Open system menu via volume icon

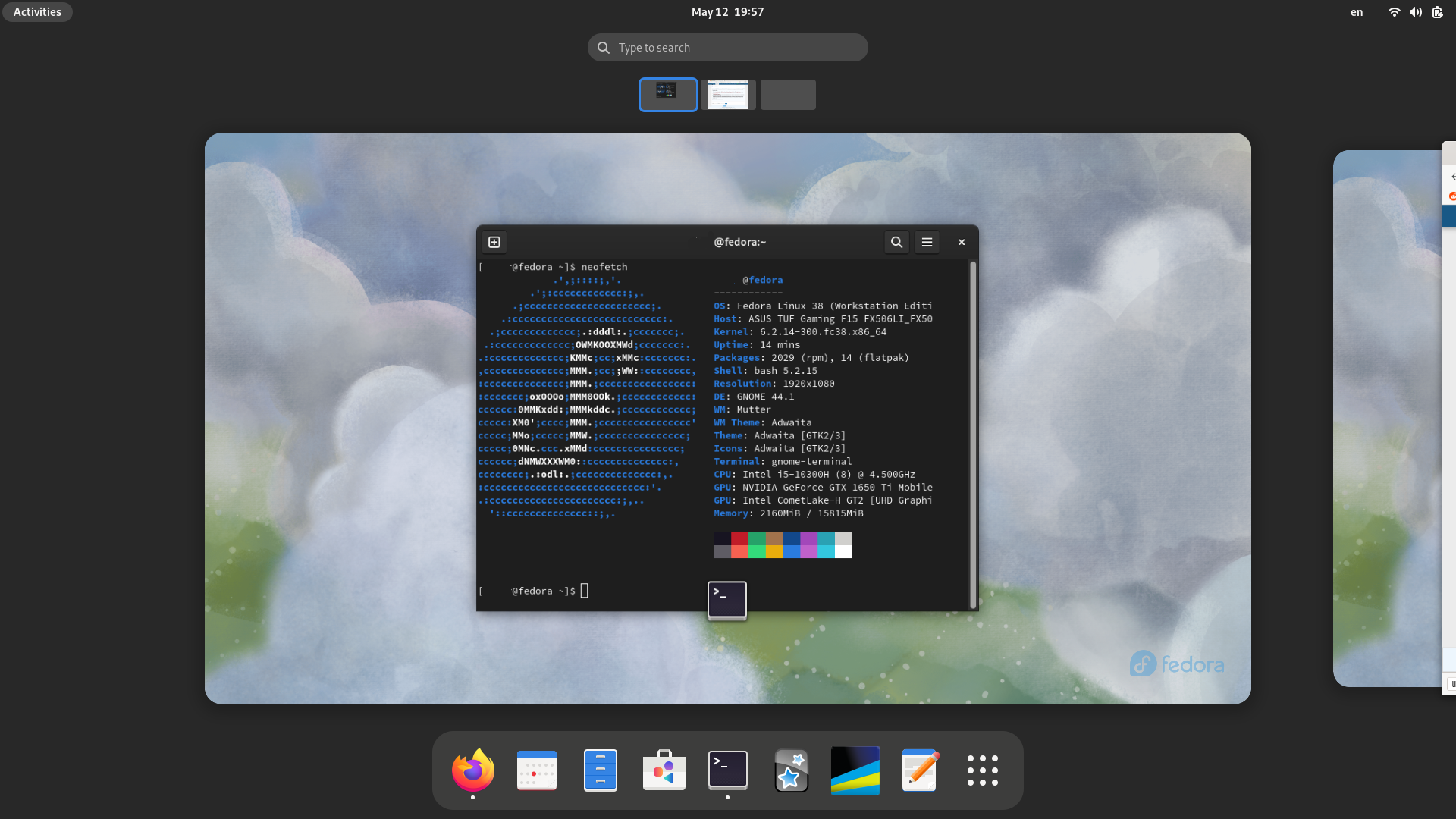coord(1415,12)
